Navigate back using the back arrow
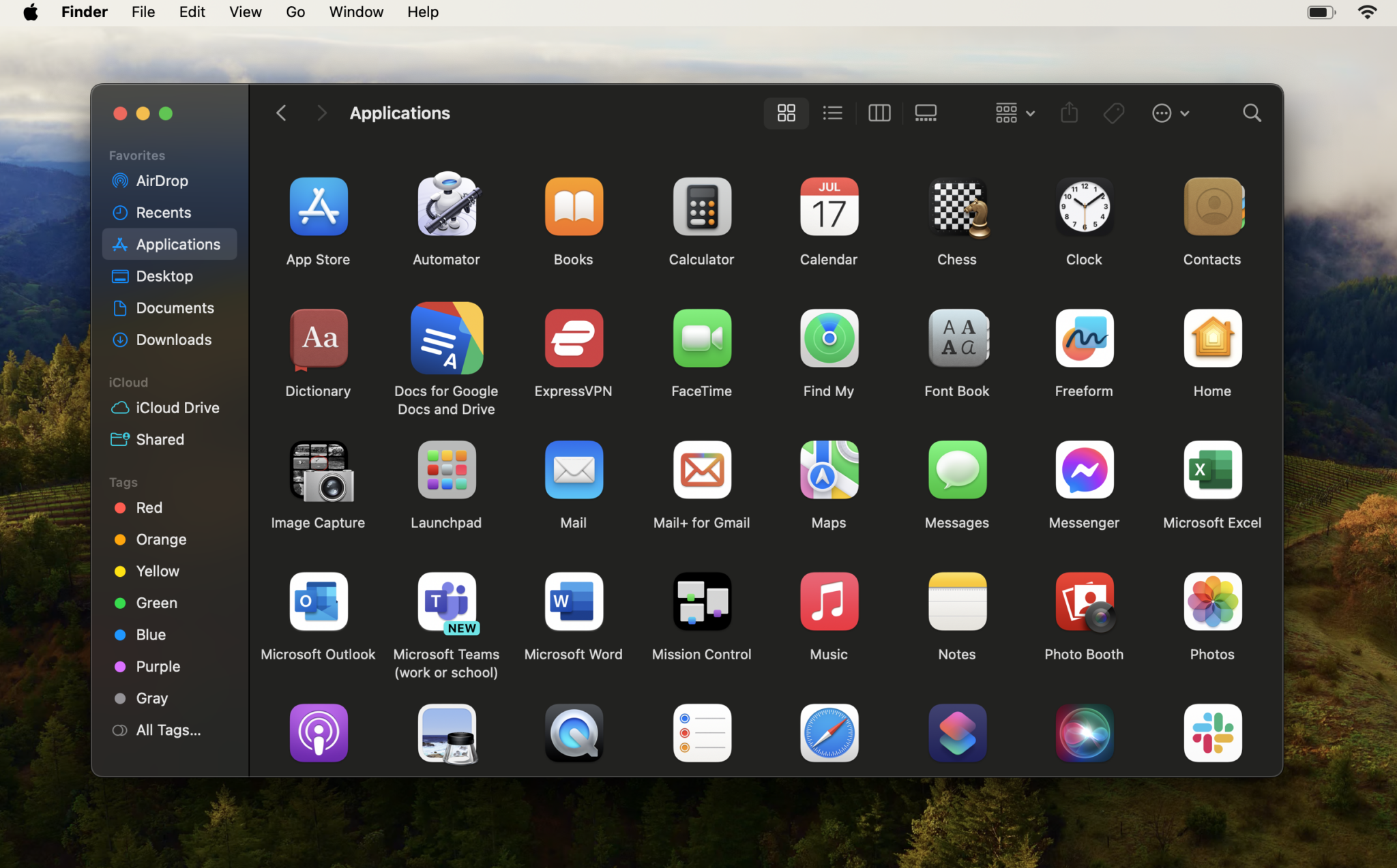Screen dimensions: 1397x868 click(281, 113)
